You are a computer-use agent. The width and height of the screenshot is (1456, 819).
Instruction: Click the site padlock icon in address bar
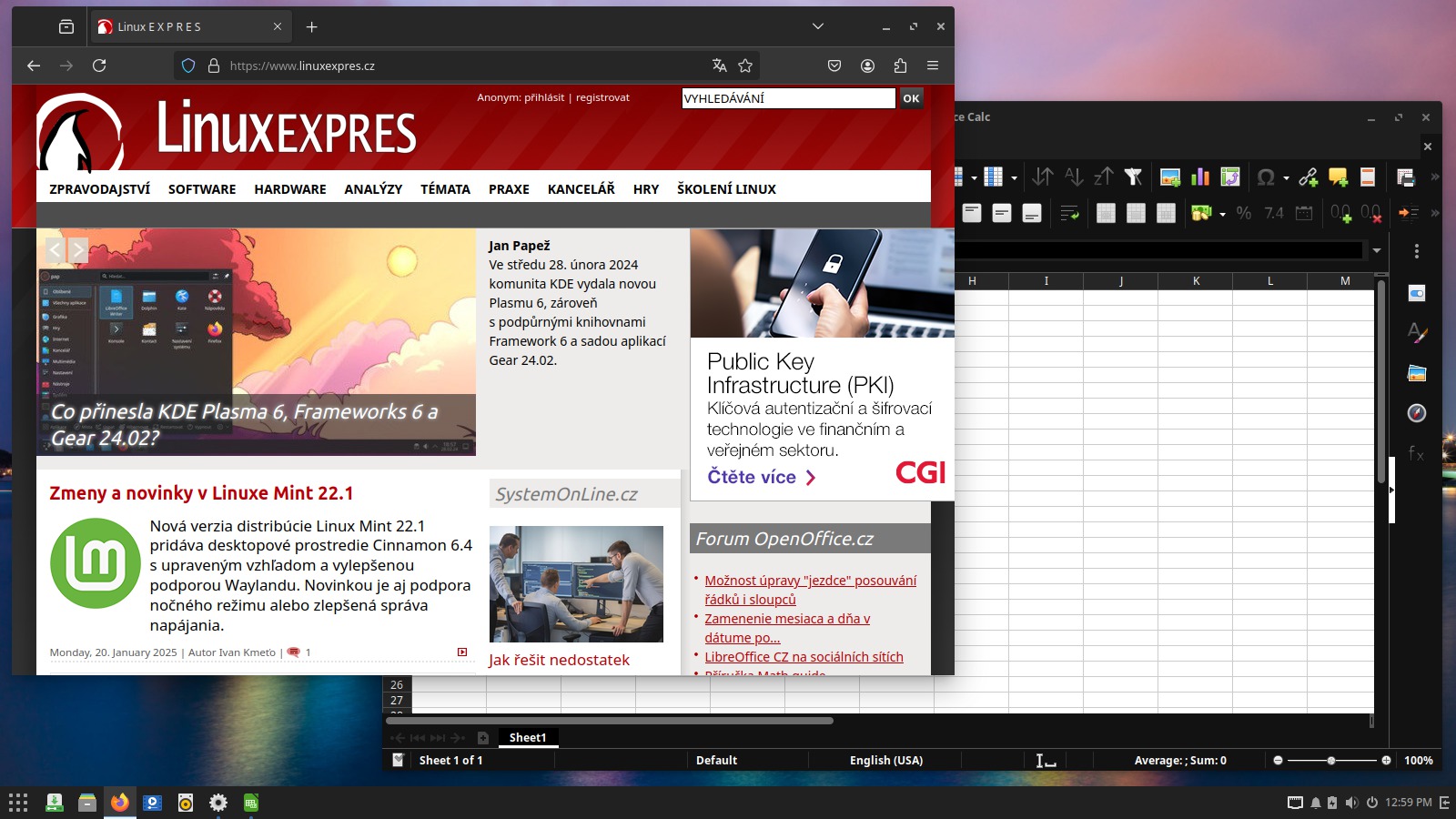(214, 66)
